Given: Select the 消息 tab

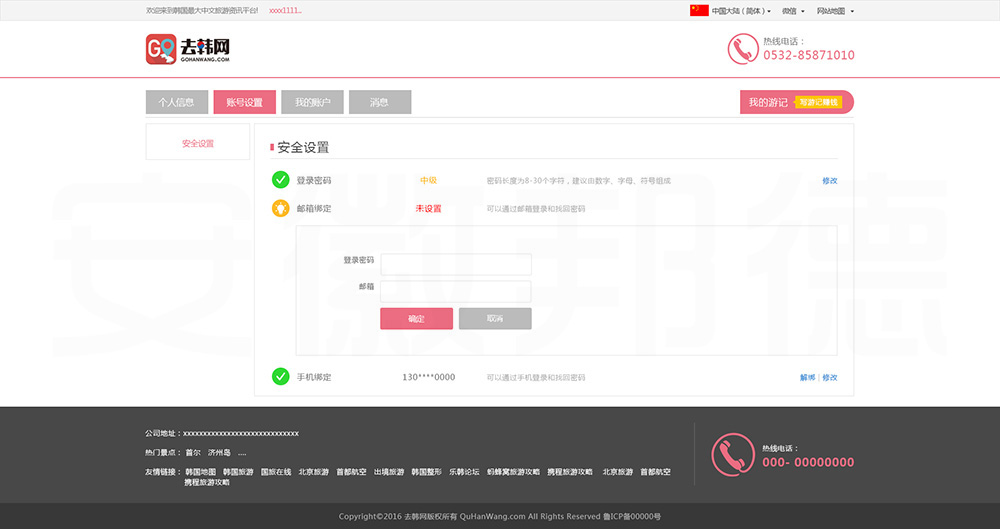Looking at the screenshot, I should click(x=380, y=102).
